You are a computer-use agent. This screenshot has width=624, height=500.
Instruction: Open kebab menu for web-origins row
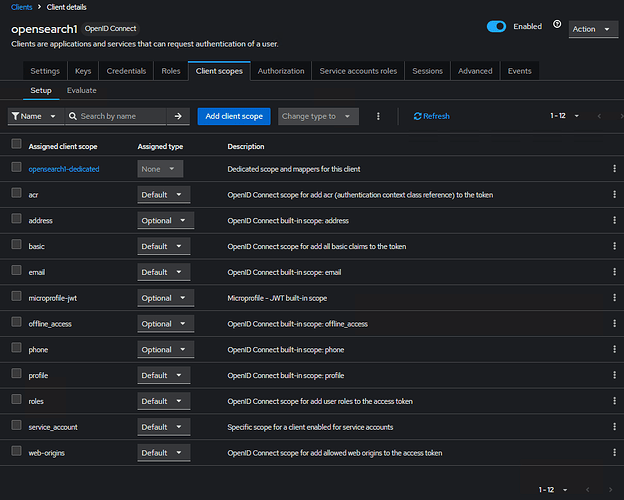(x=614, y=453)
